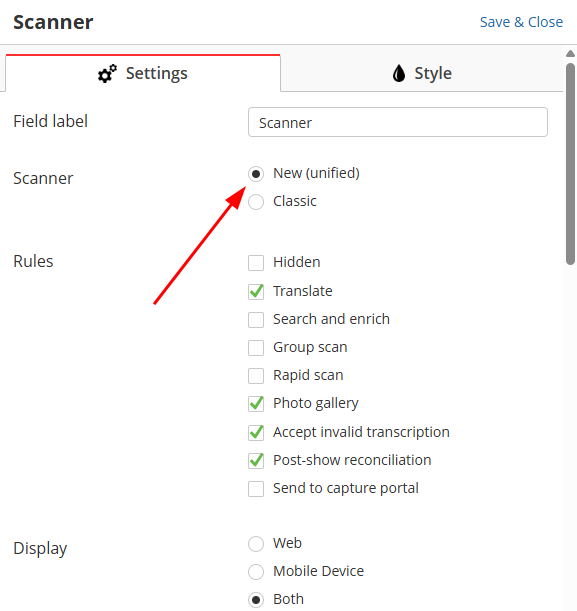Viewport: 577px width, 611px height.
Task: Click the Settings gears icon
Action: [107, 73]
